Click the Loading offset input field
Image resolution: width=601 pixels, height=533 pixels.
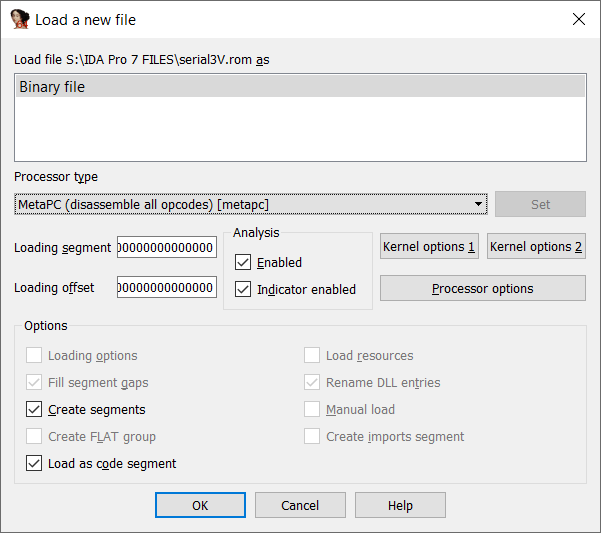tap(167, 287)
